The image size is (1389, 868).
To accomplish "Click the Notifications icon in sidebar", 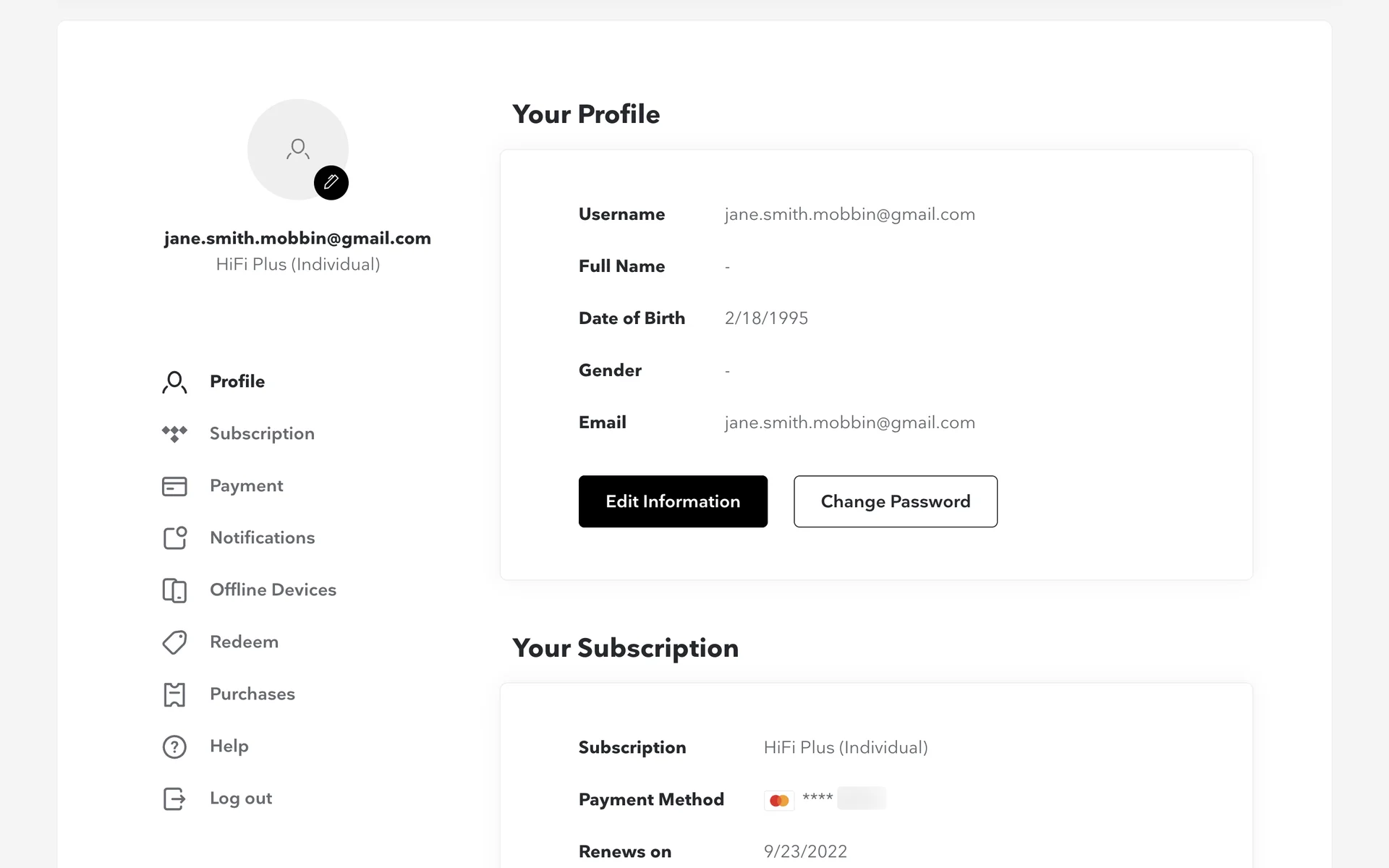I will [x=174, y=538].
